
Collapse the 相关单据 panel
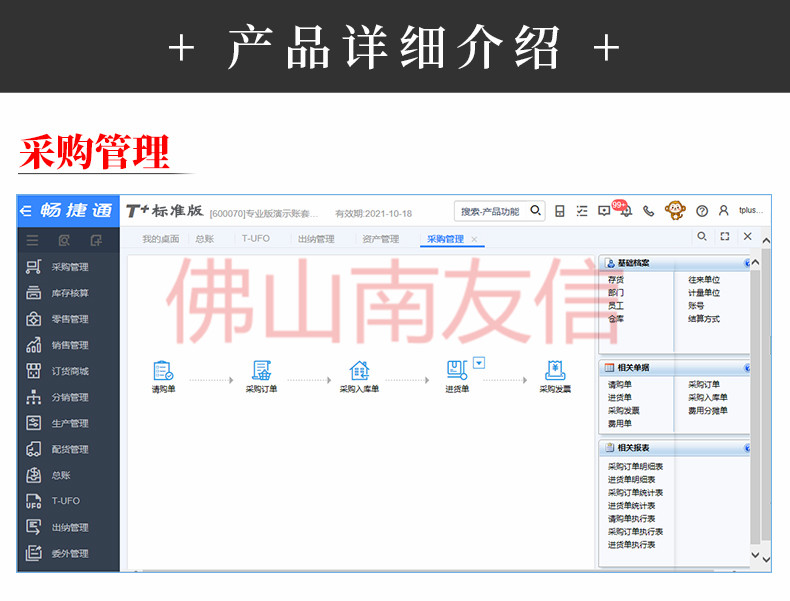click(747, 368)
